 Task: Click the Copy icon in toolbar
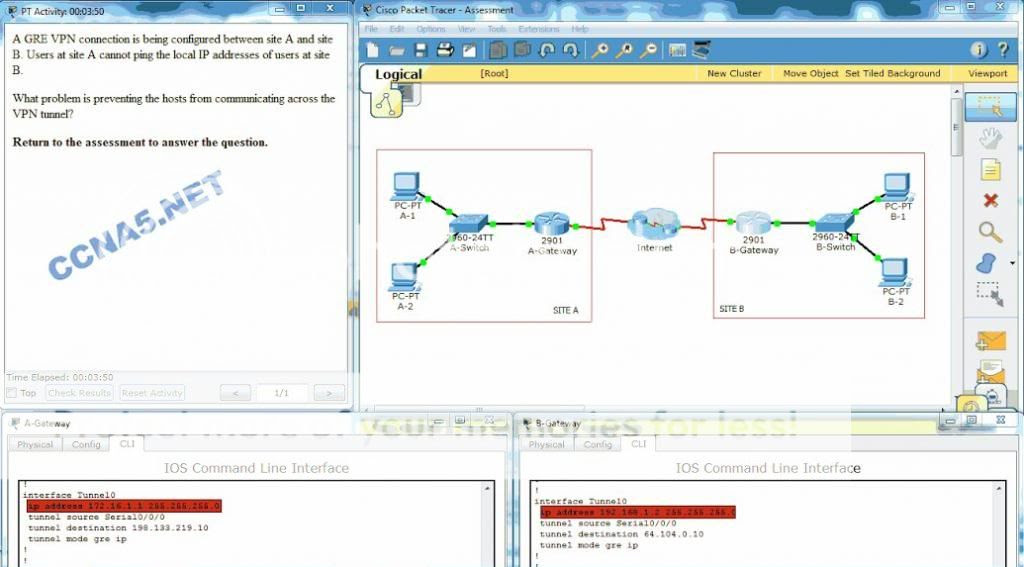click(x=498, y=50)
